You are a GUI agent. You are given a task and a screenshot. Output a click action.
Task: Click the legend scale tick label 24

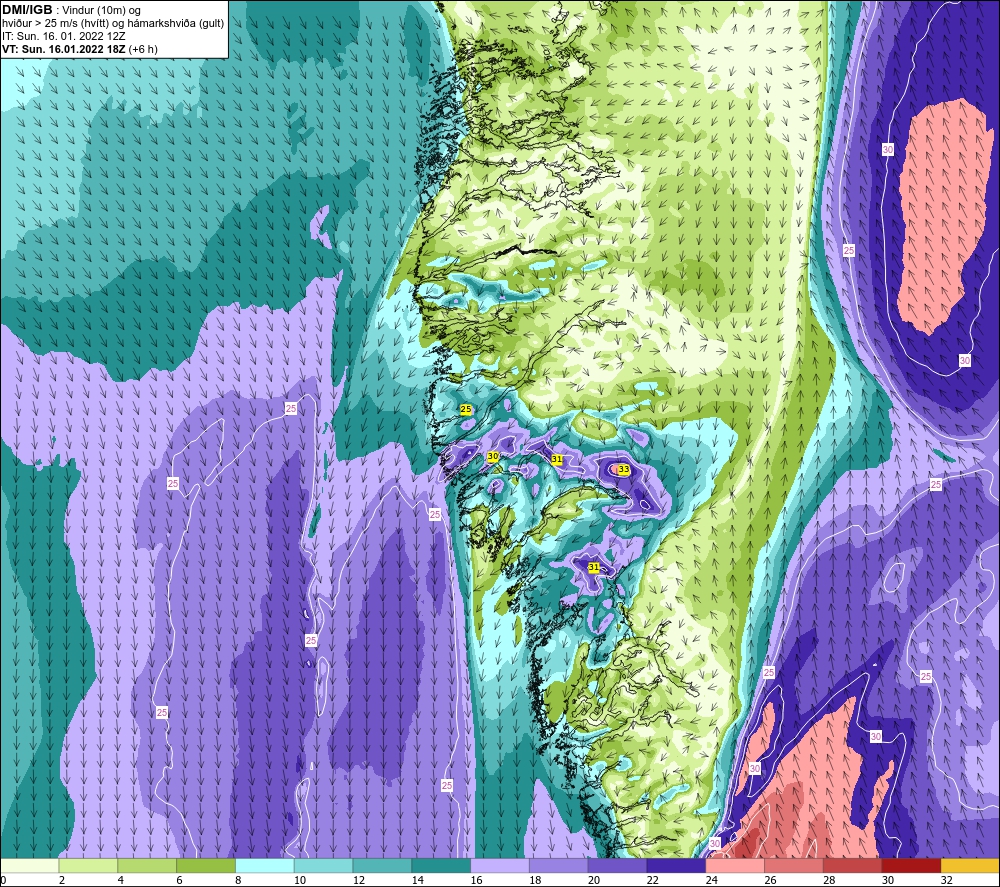(712, 880)
